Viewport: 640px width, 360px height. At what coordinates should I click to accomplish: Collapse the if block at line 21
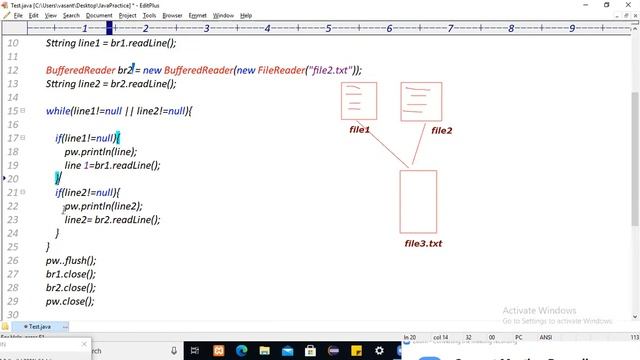coord(23,192)
